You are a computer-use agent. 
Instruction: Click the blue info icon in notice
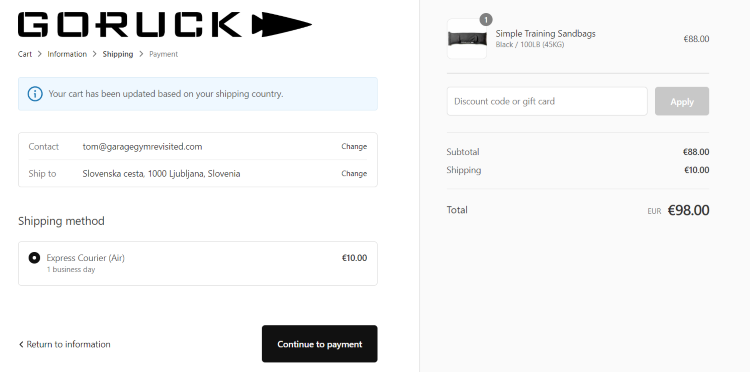[35, 94]
